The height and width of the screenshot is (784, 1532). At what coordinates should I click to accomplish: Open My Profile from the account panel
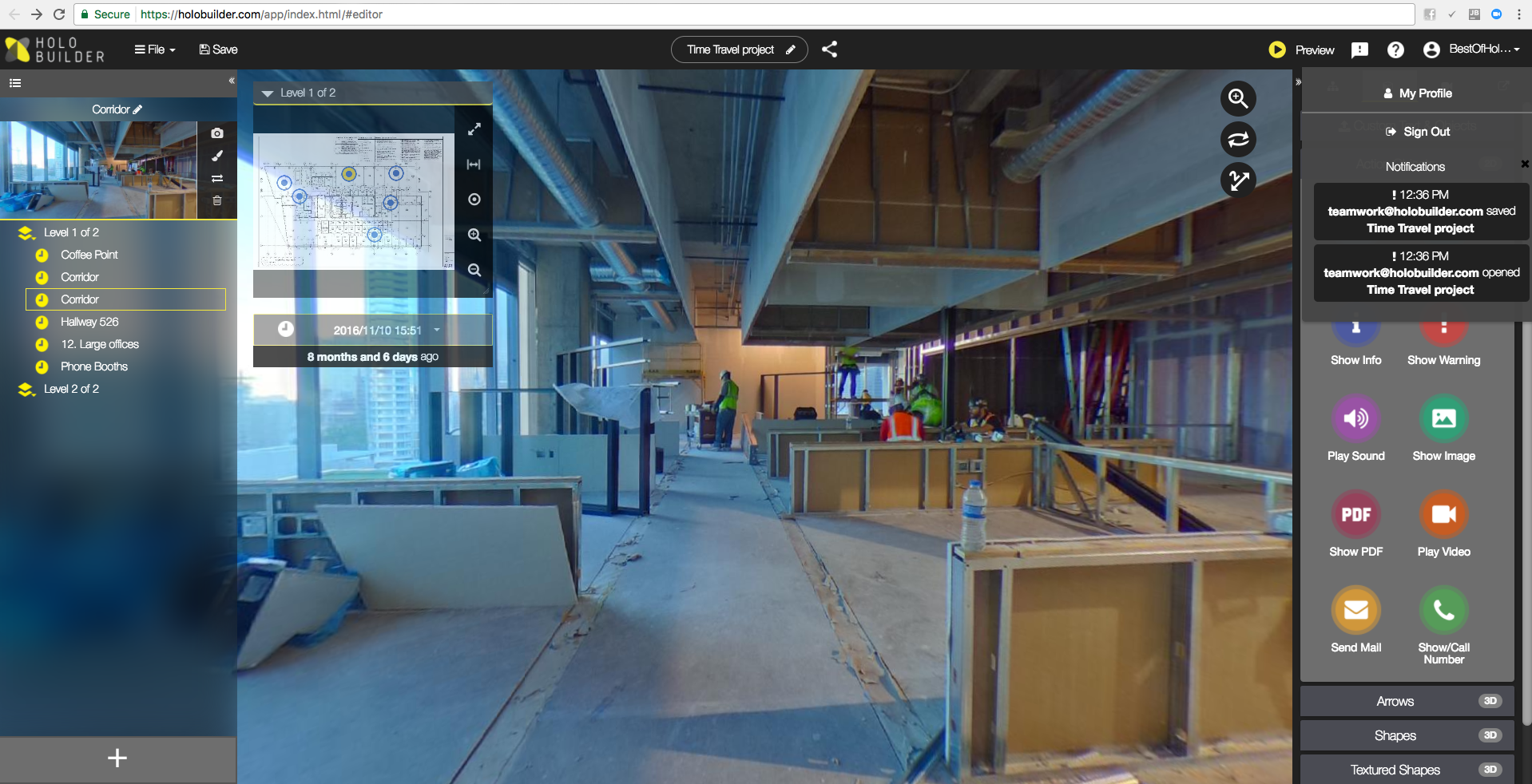1418,93
